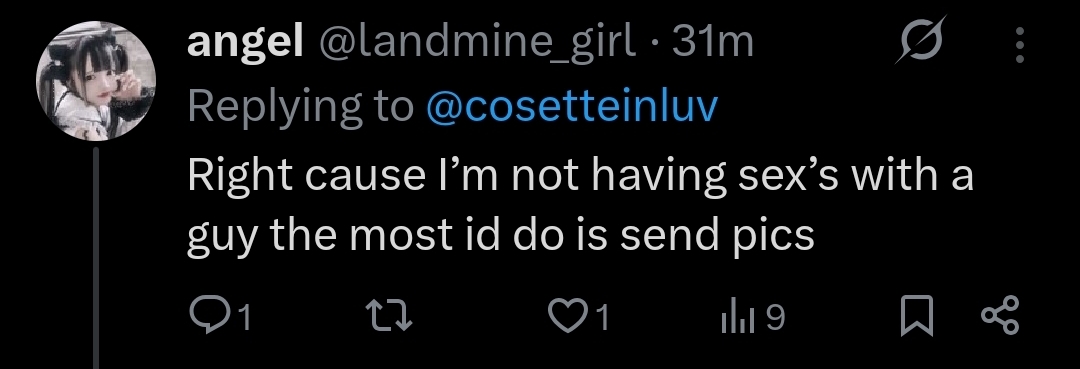The image size is (1080, 369).
Task: Click the like count number 1
Action: click(x=601, y=319)
